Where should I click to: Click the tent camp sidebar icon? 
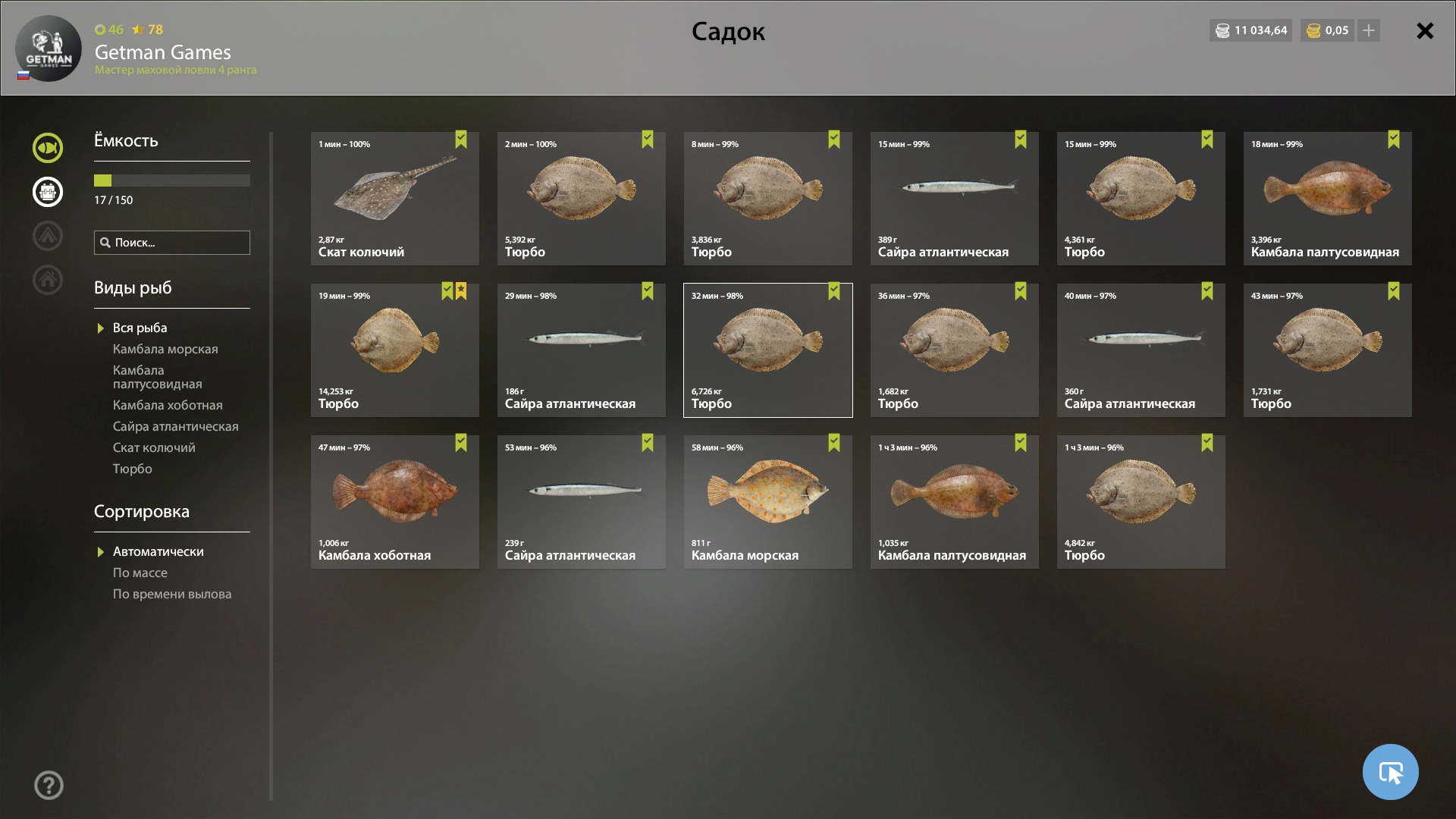(x=48, y=236)
